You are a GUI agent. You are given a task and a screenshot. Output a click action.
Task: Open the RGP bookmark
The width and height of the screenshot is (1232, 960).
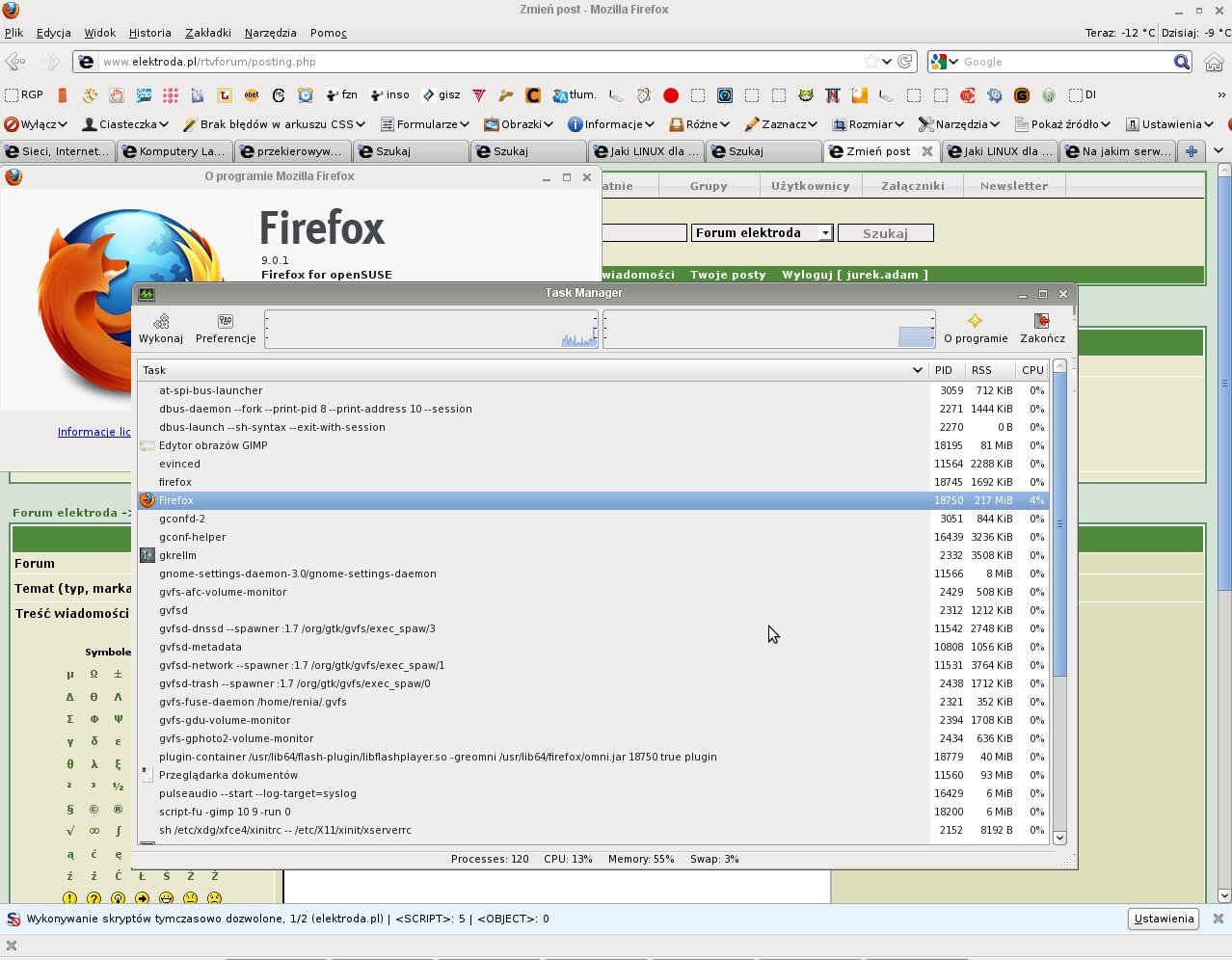[x=24, y=95]
